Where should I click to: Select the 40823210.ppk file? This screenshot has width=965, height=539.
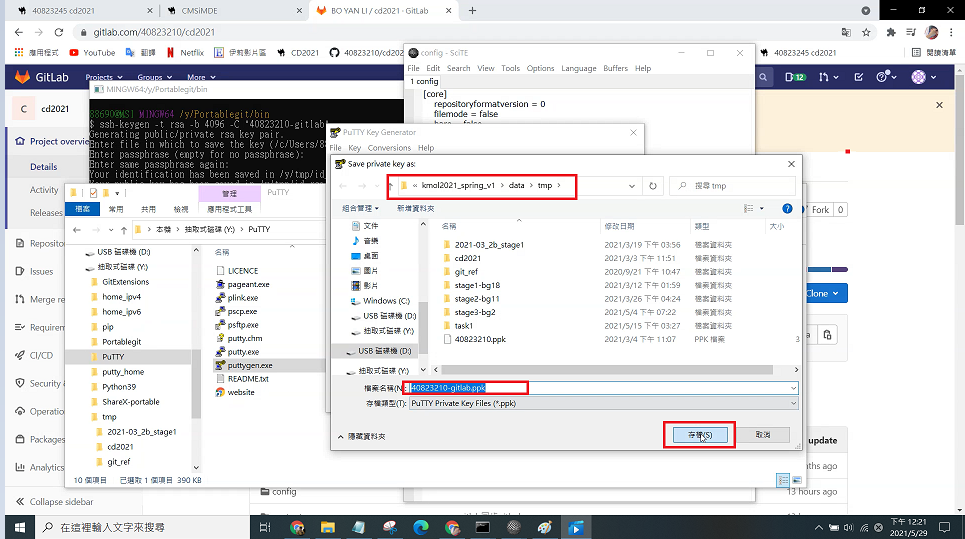[x=480, y=339]
